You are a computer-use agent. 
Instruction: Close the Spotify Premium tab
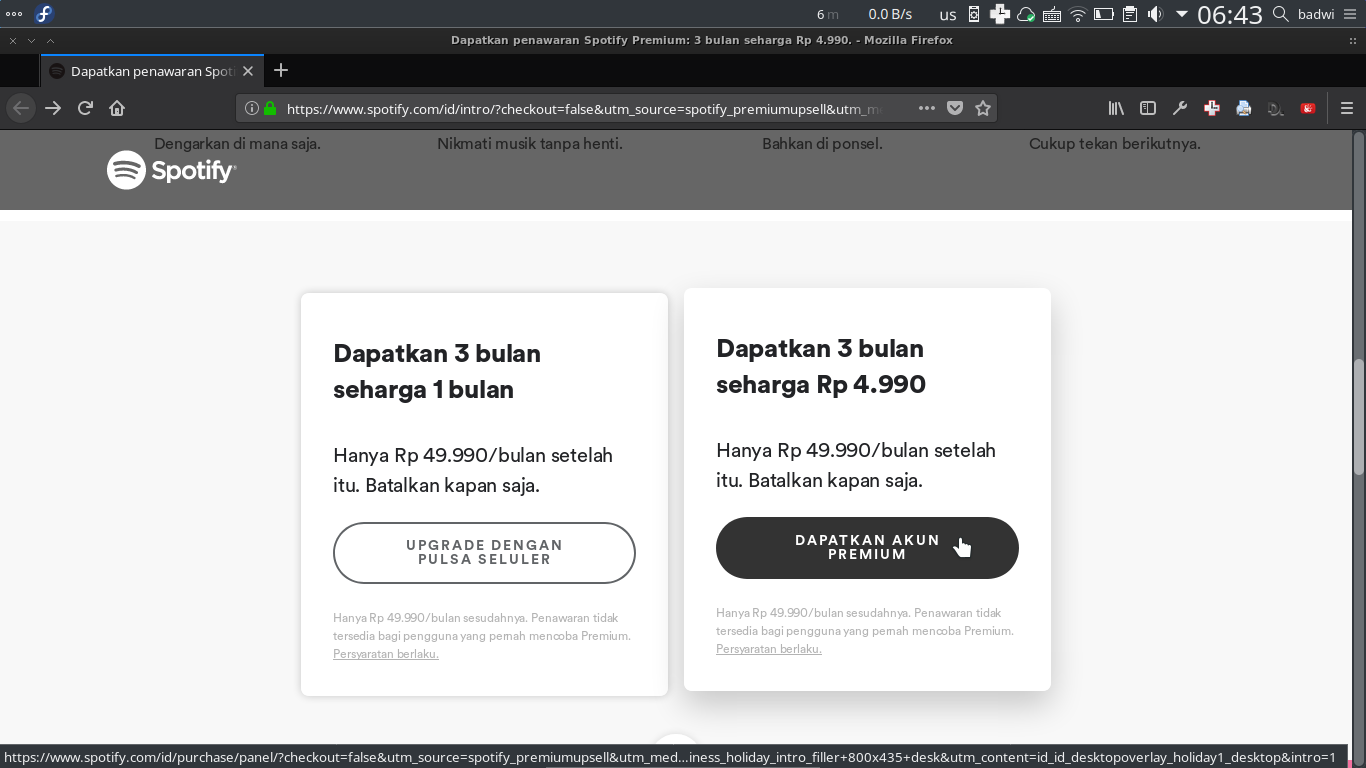click(248, 71)
